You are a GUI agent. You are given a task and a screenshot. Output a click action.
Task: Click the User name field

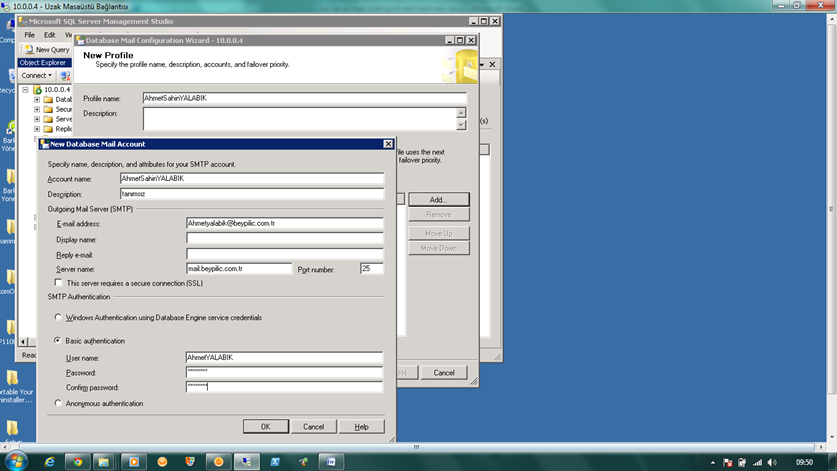click(x=285, y=357)
